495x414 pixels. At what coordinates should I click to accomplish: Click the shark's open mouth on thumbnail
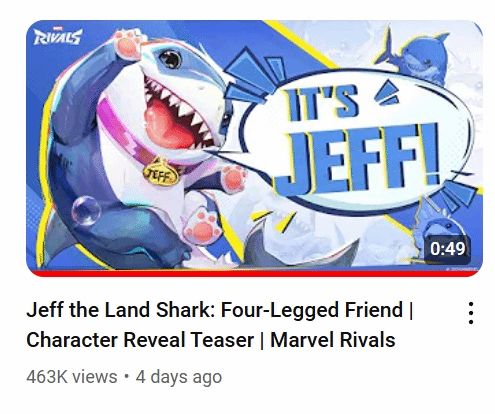pyautogui.click(x=177, y=113)
